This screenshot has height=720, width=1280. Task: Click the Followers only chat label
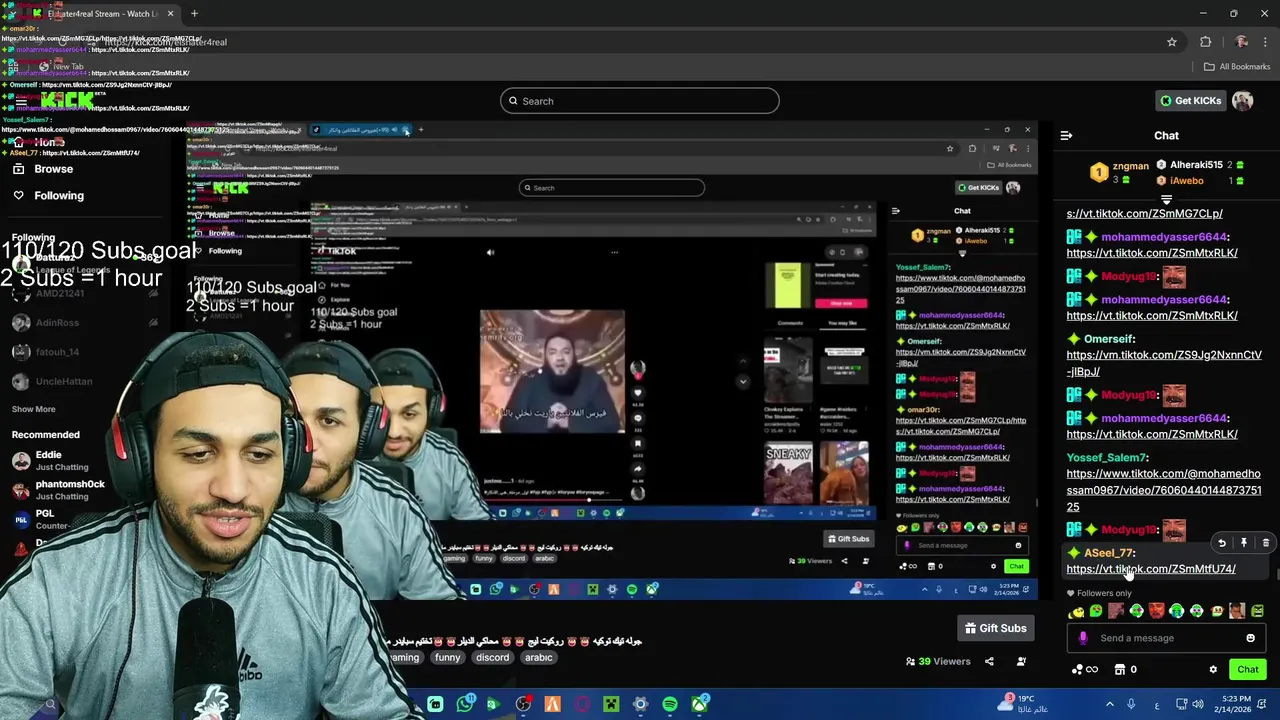pyautogui.click(x=1099, y=593)
